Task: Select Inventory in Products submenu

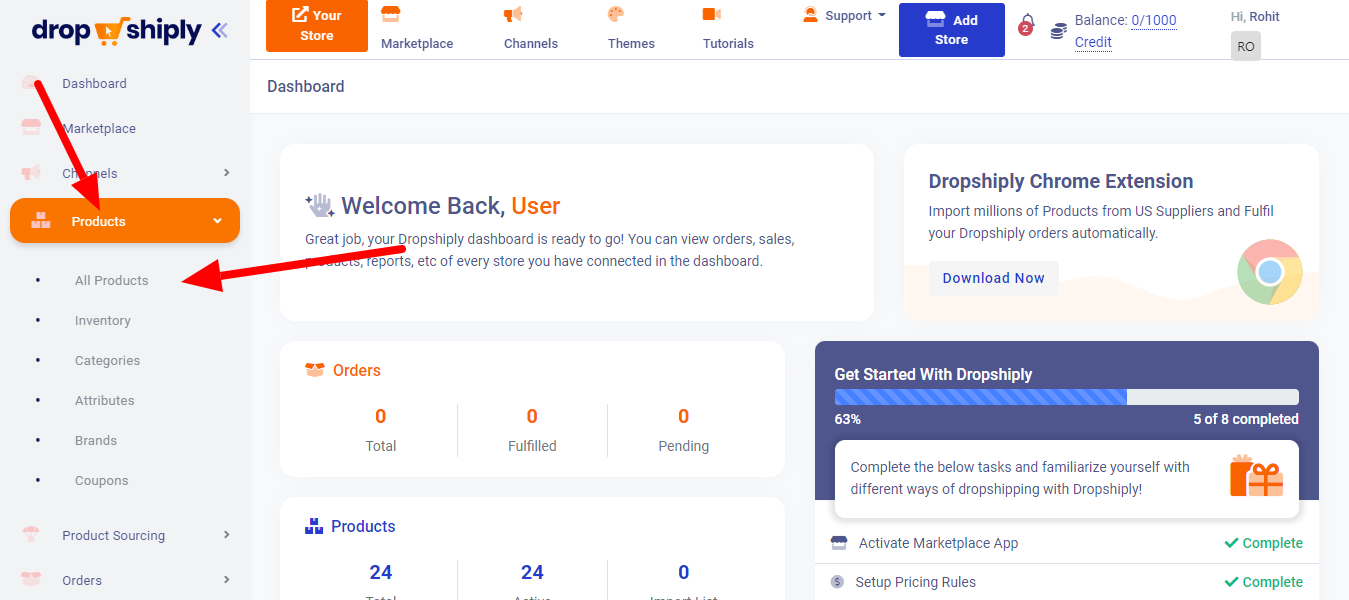Action: (103, 321)
